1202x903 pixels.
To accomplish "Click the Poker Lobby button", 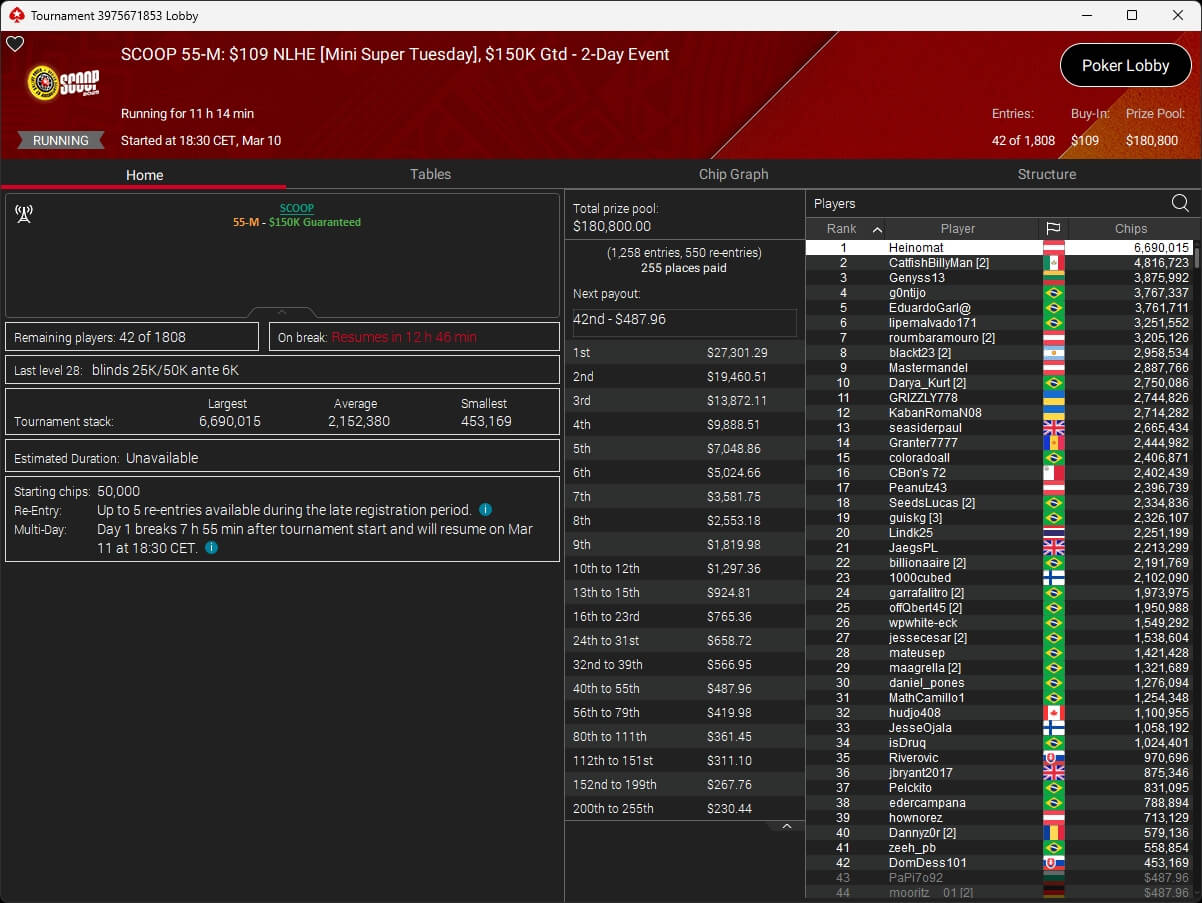I will click(1125, 66).
